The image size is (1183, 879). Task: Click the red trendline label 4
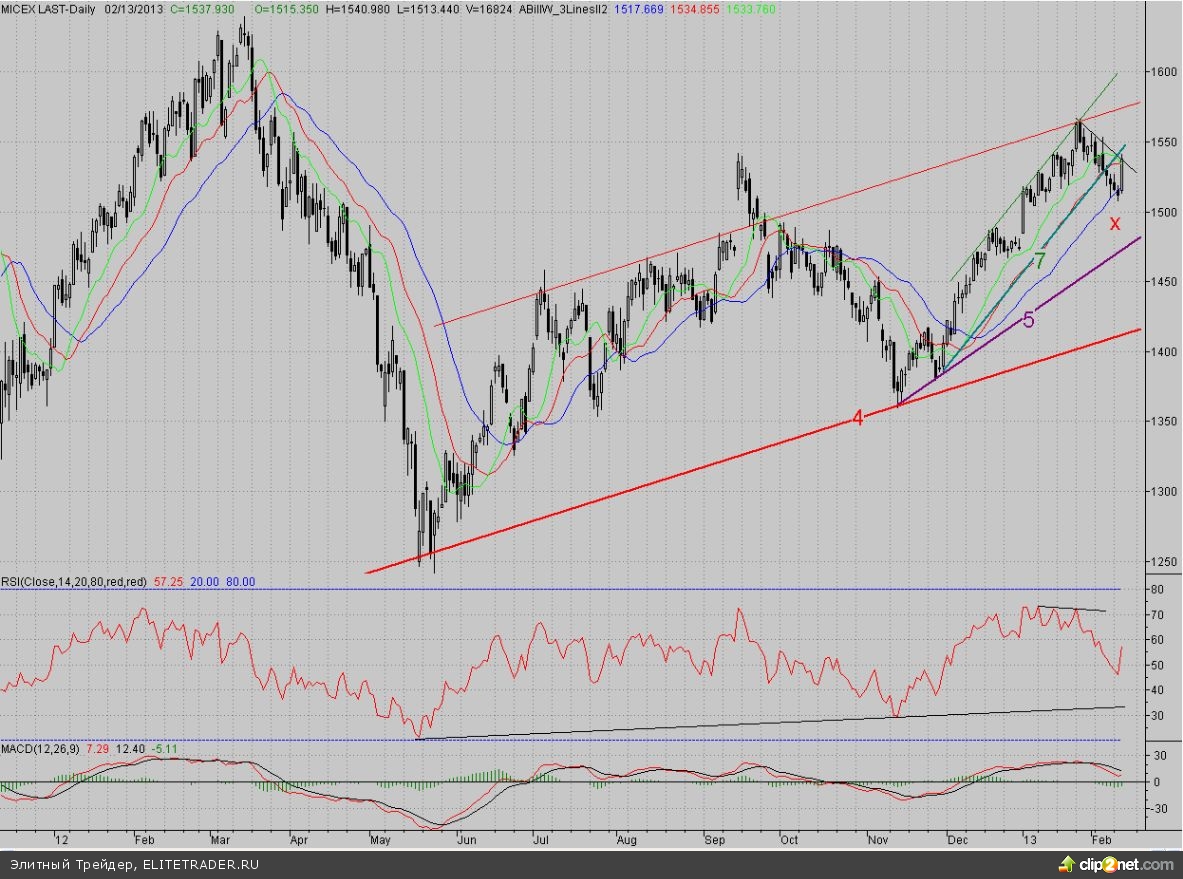[858, 418]
